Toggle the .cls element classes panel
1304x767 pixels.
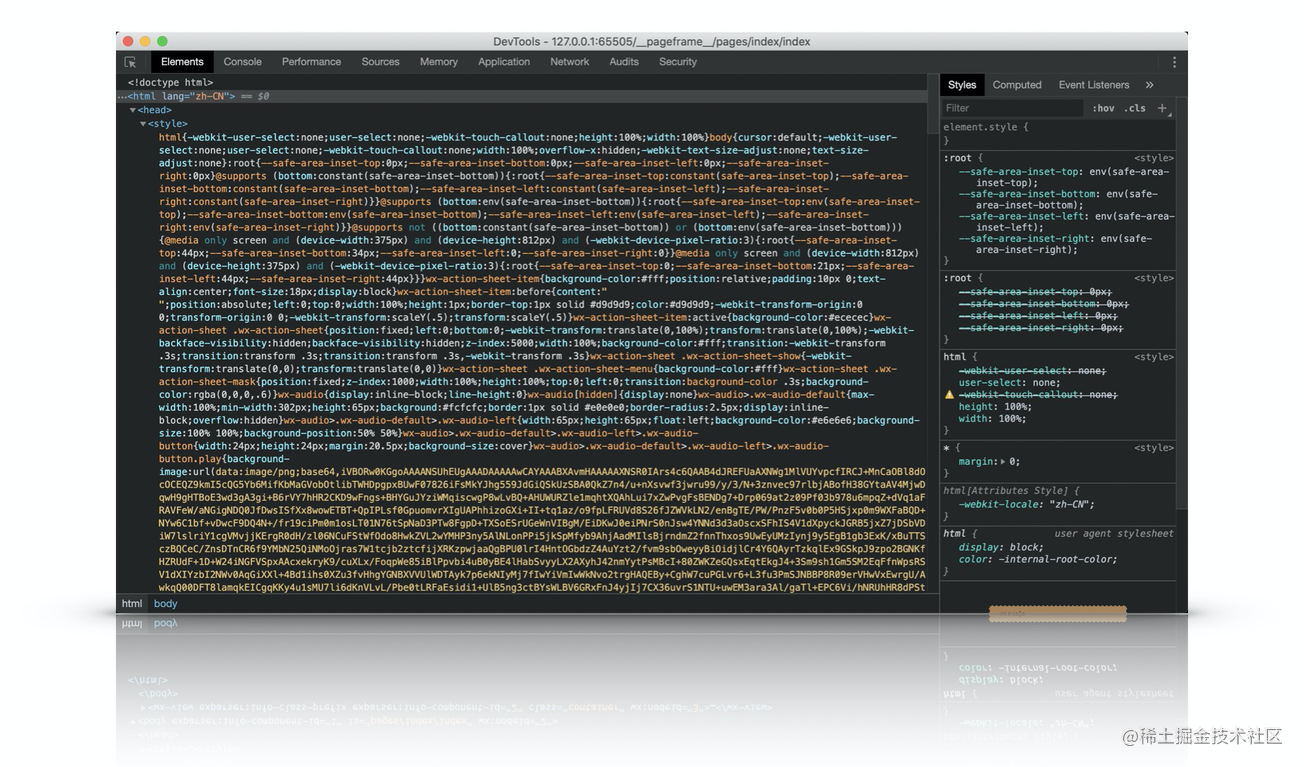click(1135, 108)
